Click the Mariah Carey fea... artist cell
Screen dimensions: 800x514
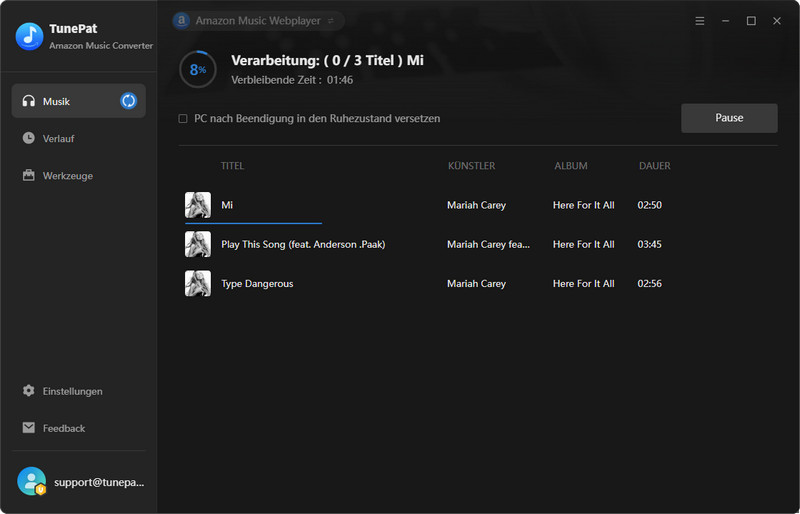coord(488,244)
